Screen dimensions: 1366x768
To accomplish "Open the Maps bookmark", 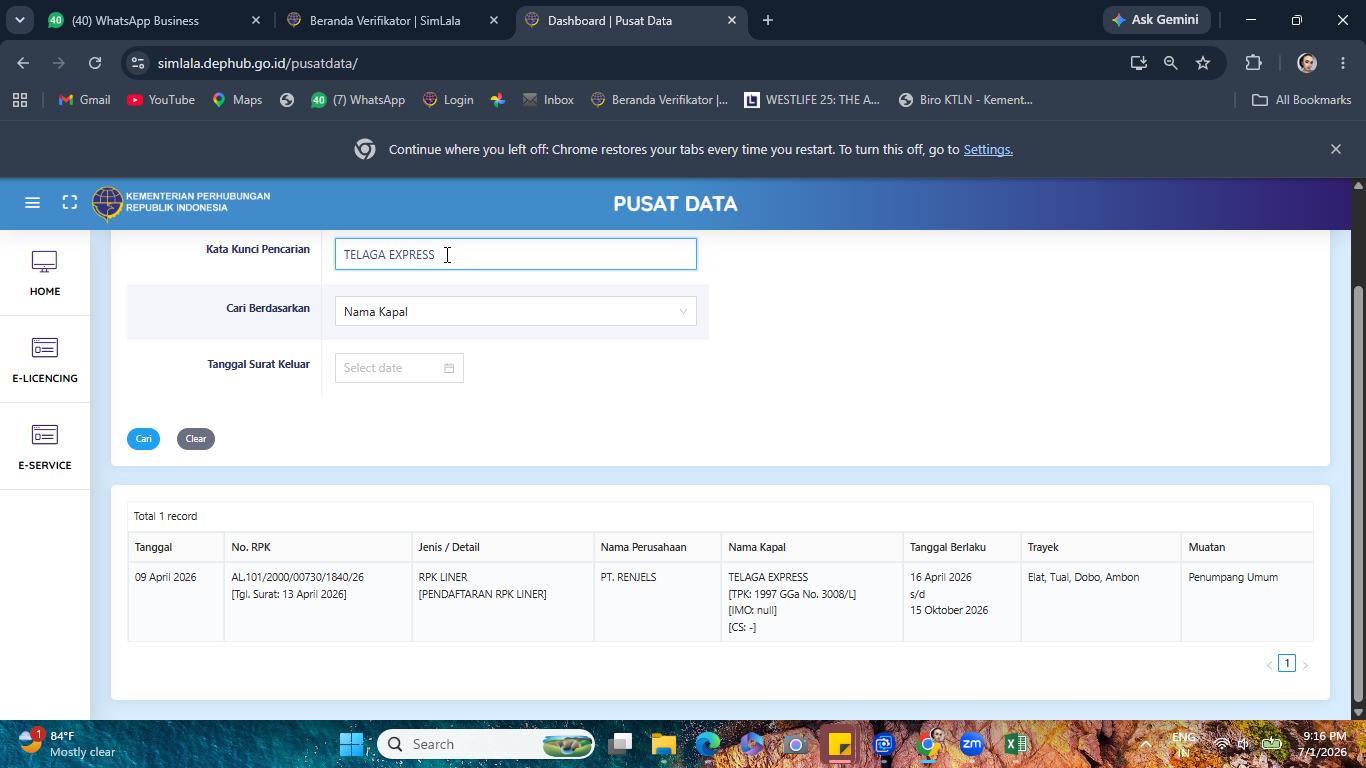I will click(237, 100).
